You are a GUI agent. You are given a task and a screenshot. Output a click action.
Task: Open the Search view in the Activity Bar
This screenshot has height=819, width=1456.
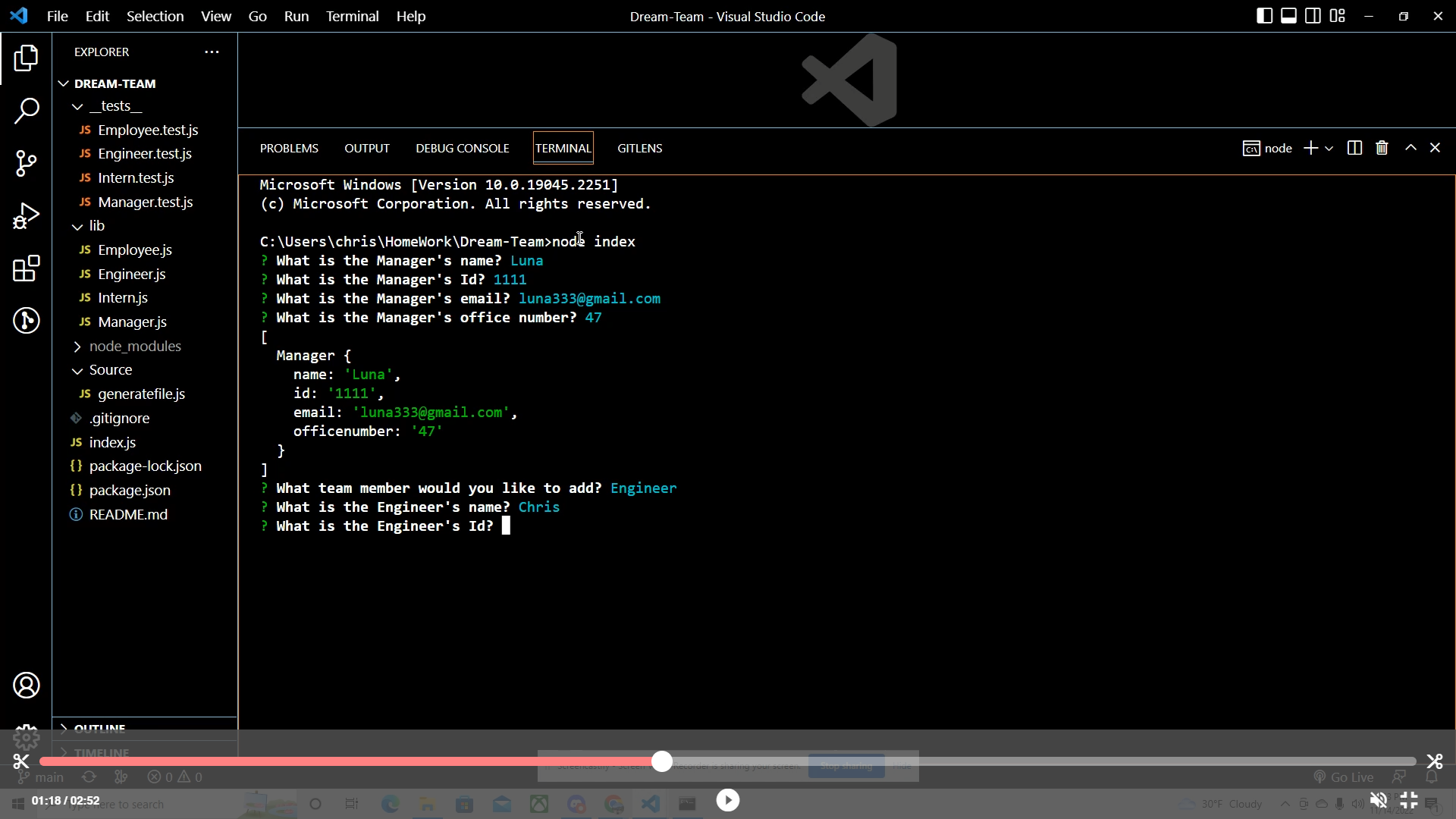point(27,111)
